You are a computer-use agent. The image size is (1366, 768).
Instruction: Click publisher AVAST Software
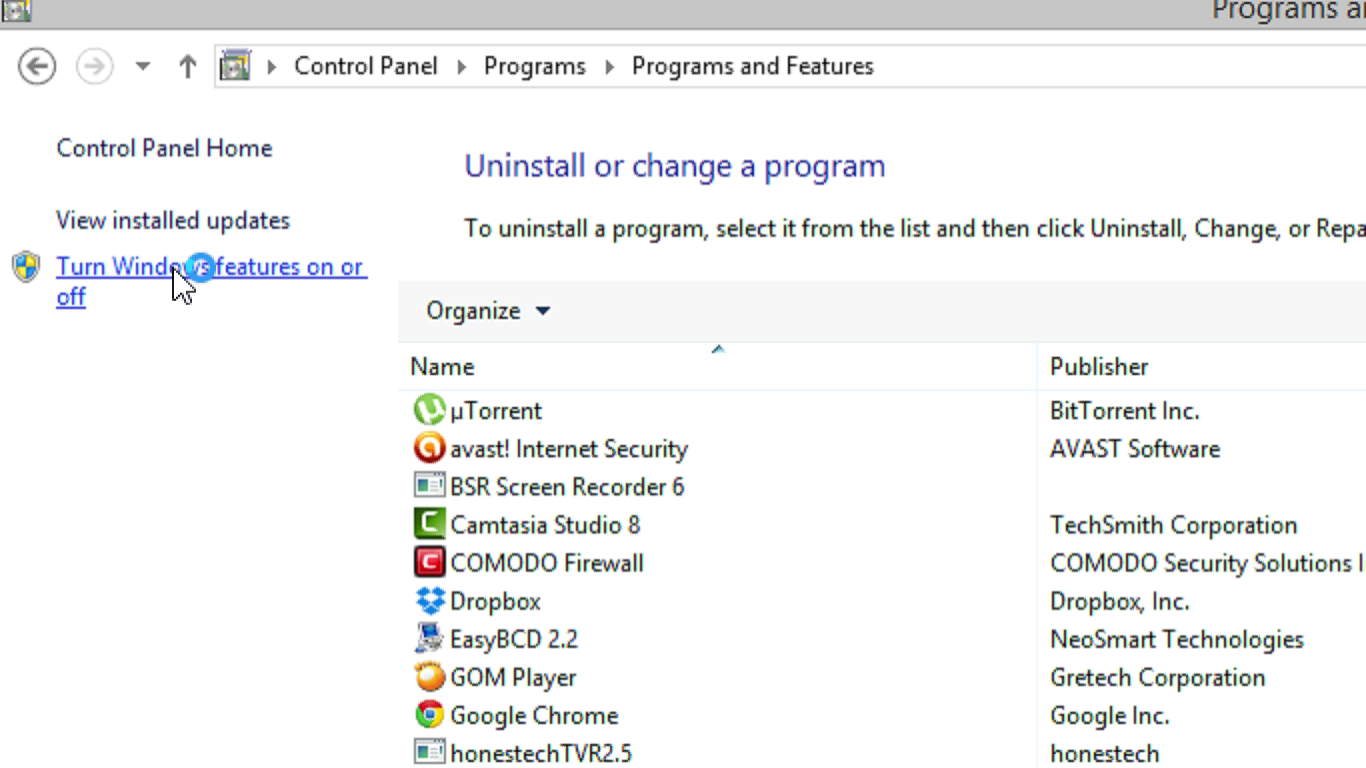[1135, 449]
